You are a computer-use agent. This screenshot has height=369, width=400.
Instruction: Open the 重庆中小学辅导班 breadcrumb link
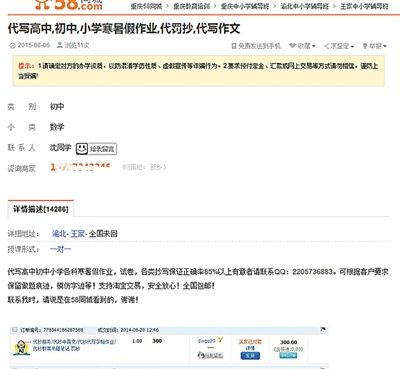point(245,6)
